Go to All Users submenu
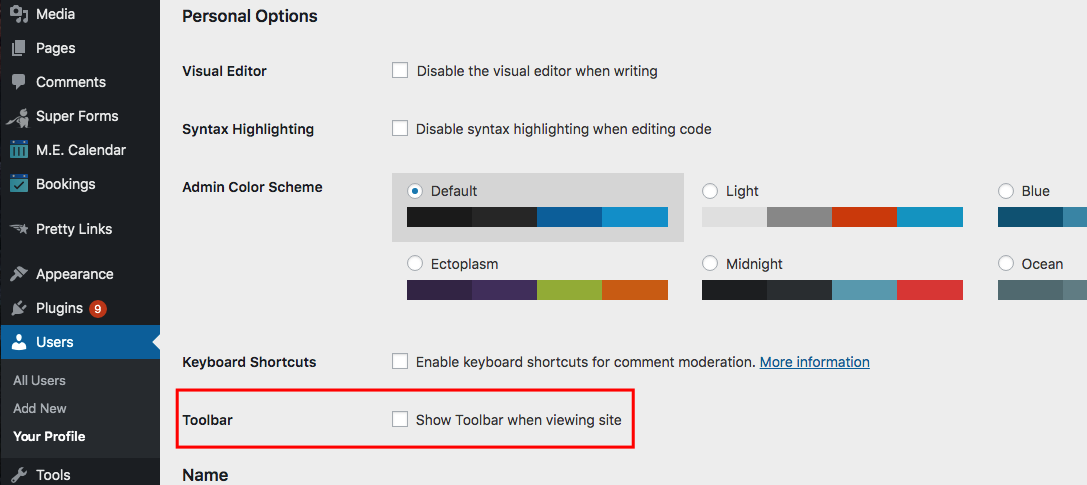Screen dimensions: 1087x485 pos(40,380)
